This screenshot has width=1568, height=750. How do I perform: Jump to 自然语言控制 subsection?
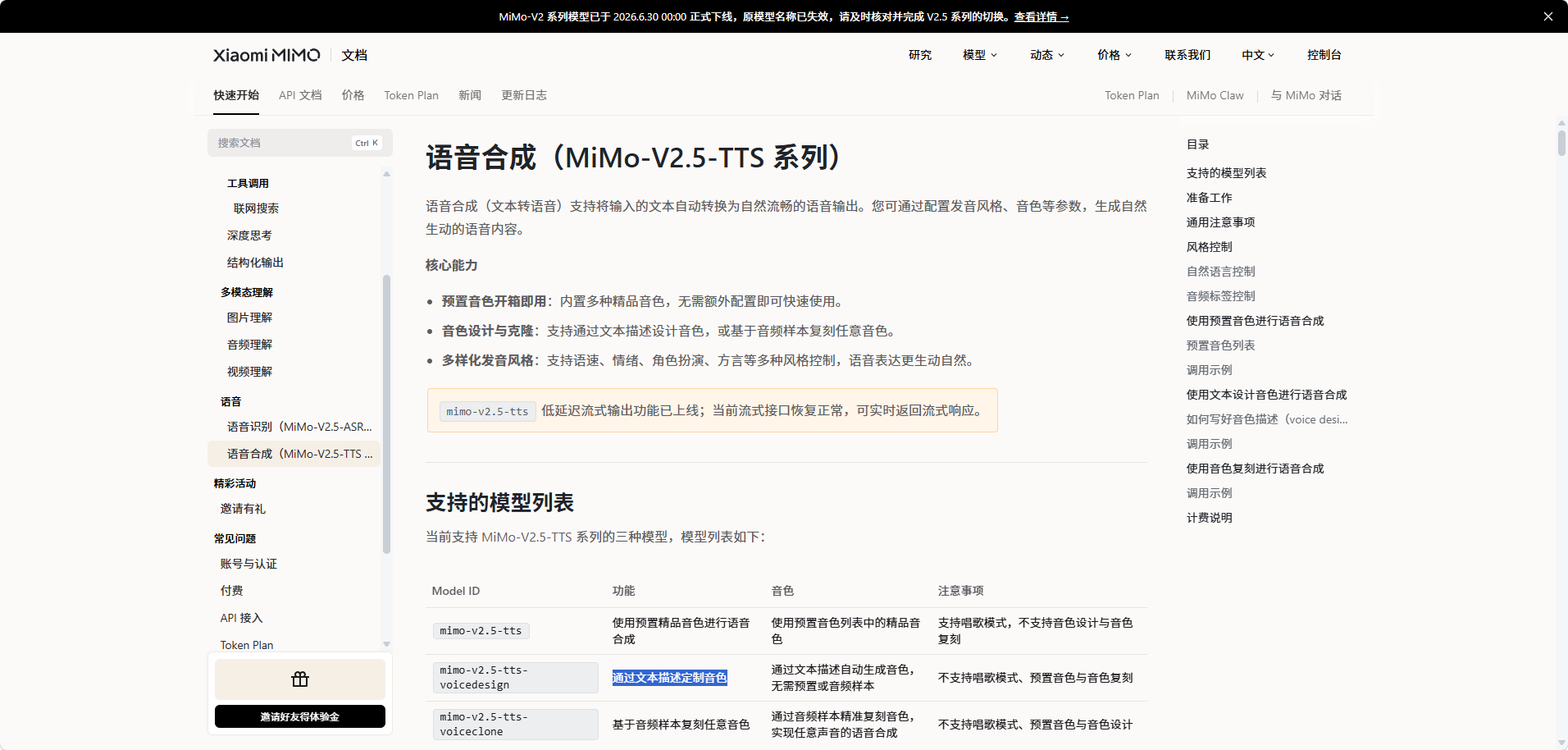click(x=1220, y=272)
